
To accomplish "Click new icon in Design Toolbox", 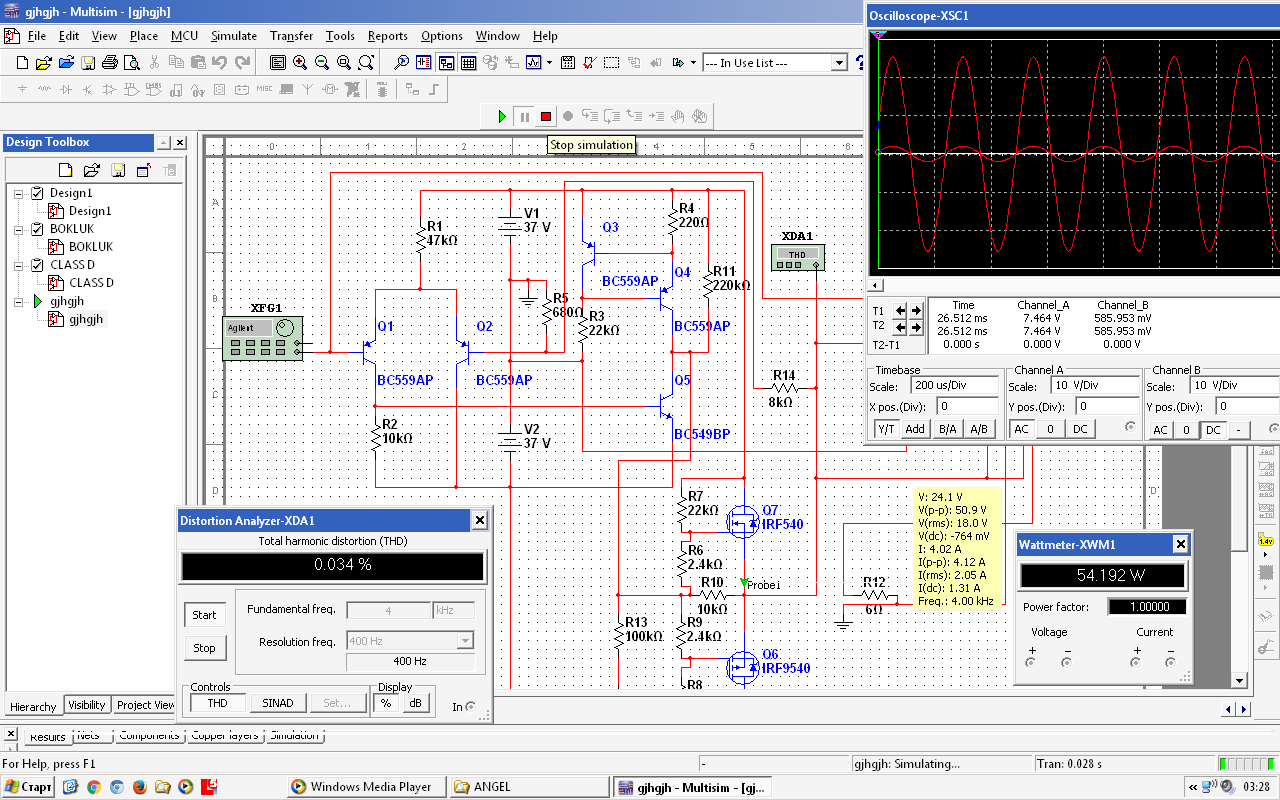I will (x=65, y=169).
